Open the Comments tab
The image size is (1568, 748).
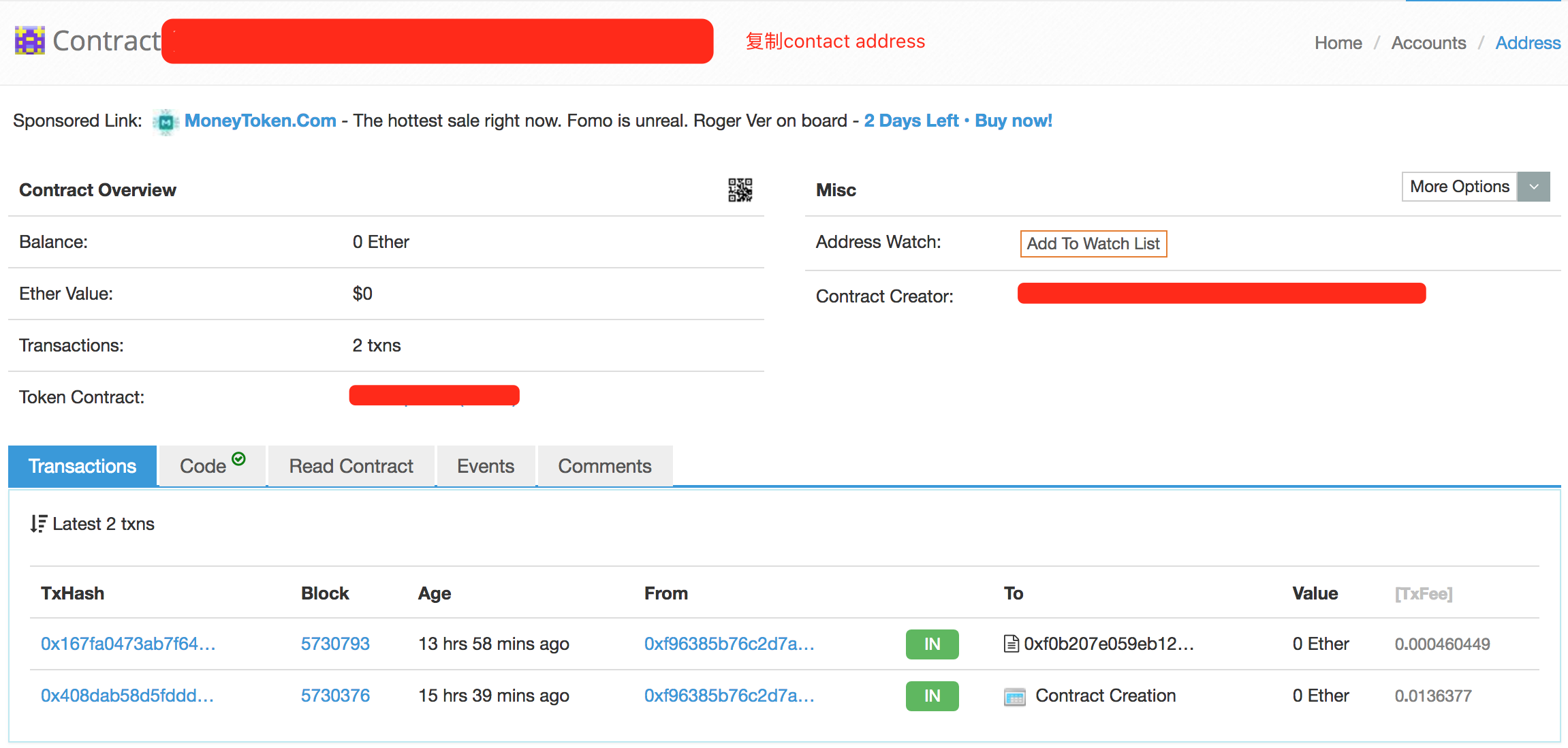[x=605, y=466]
